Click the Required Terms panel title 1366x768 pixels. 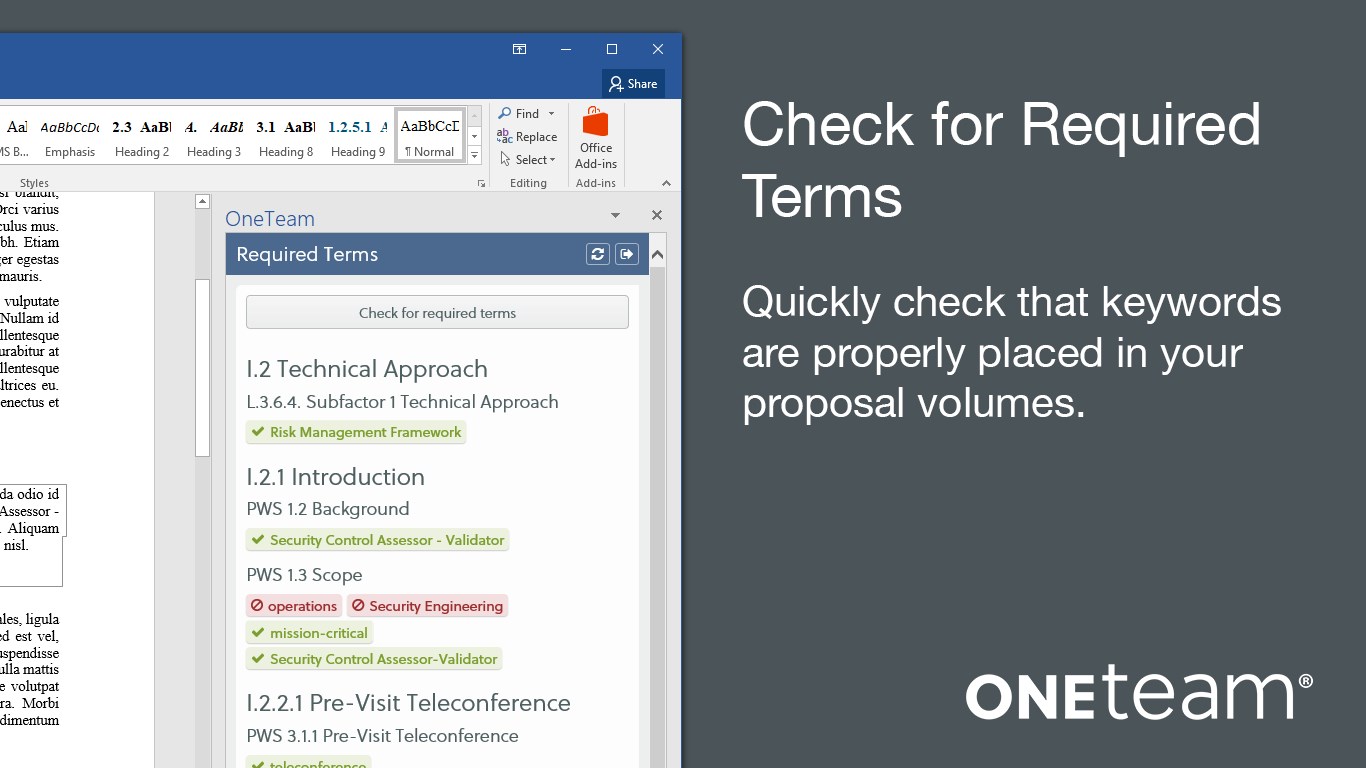pyautogui.click(x=307, y=254)
